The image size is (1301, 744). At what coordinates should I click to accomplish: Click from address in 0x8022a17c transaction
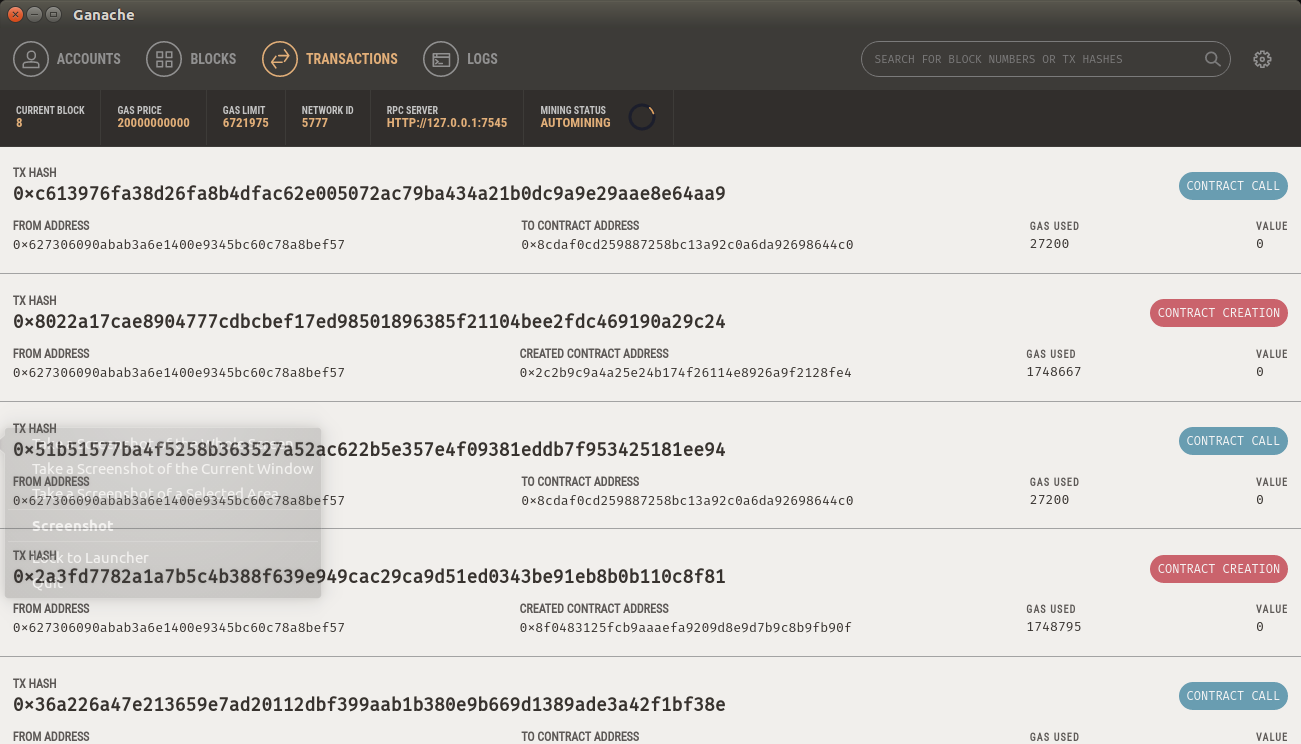[x=179, y=372]
